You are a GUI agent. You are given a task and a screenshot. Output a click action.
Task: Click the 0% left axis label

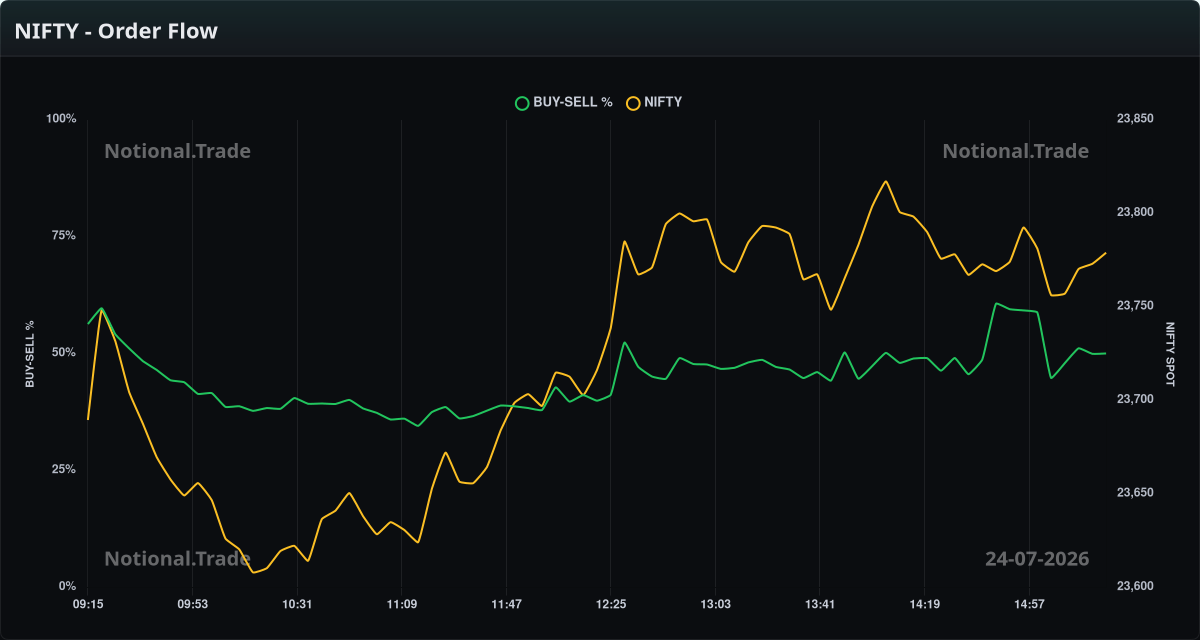tap(68, 586)
